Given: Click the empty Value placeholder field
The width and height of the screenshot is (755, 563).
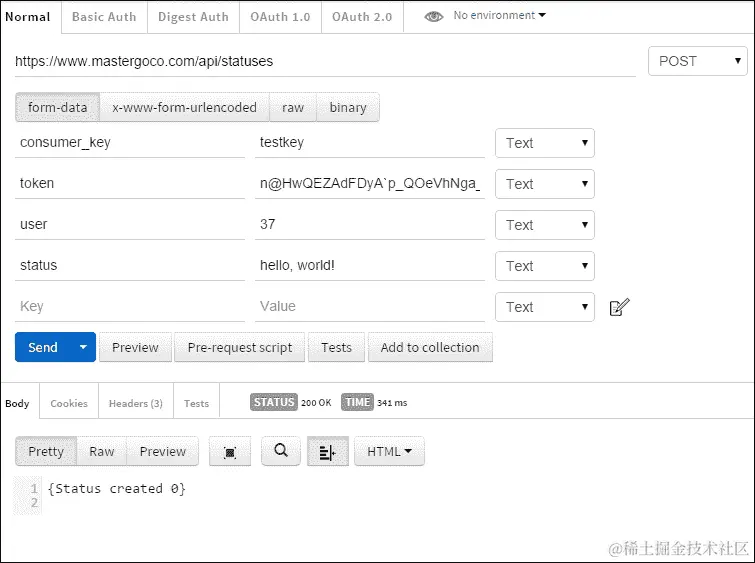Looking at the screenshot, I should (370, 306).
